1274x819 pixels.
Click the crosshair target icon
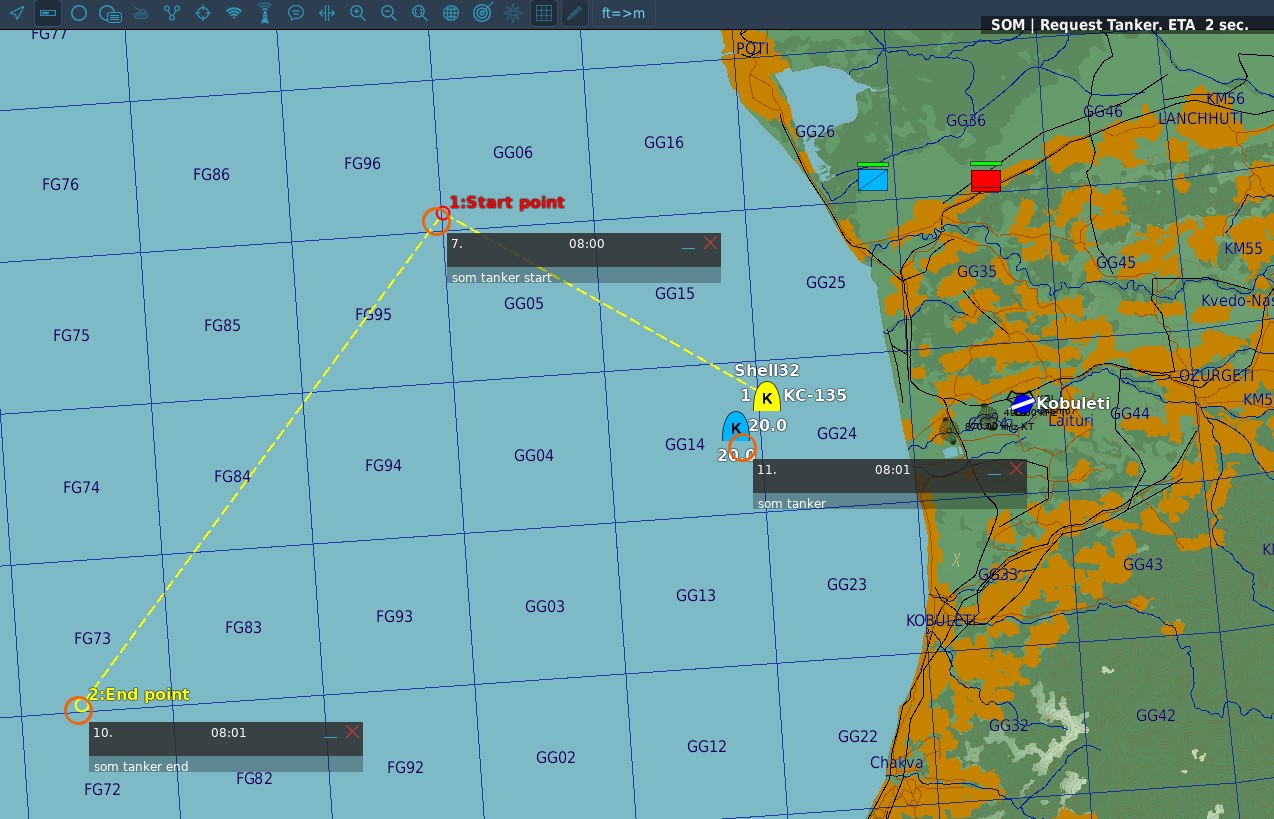point(202,14)
